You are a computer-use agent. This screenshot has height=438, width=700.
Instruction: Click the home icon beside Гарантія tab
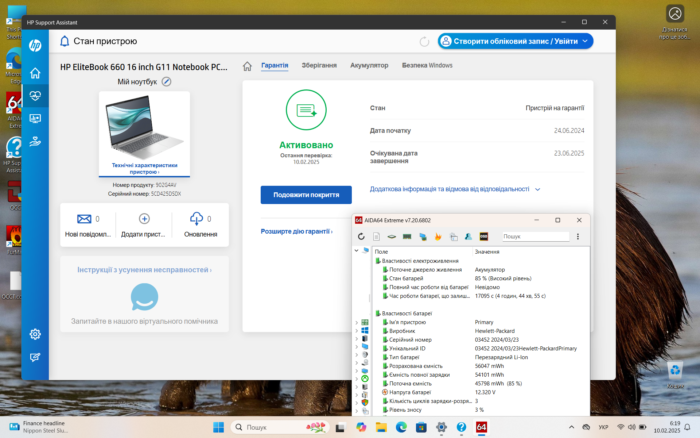click(x=247, y=66)
